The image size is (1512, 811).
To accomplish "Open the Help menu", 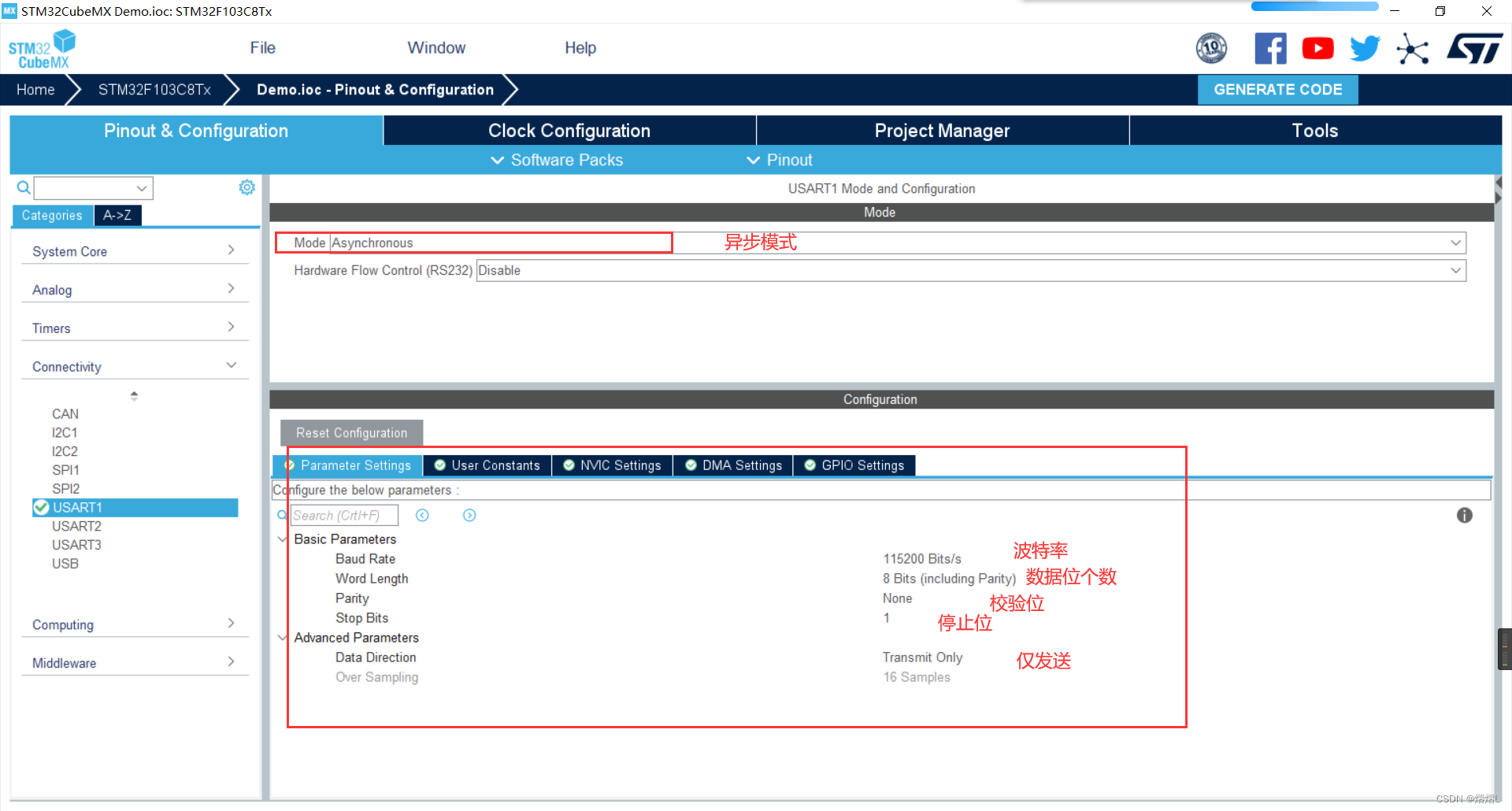I will (x=580, y=48).
